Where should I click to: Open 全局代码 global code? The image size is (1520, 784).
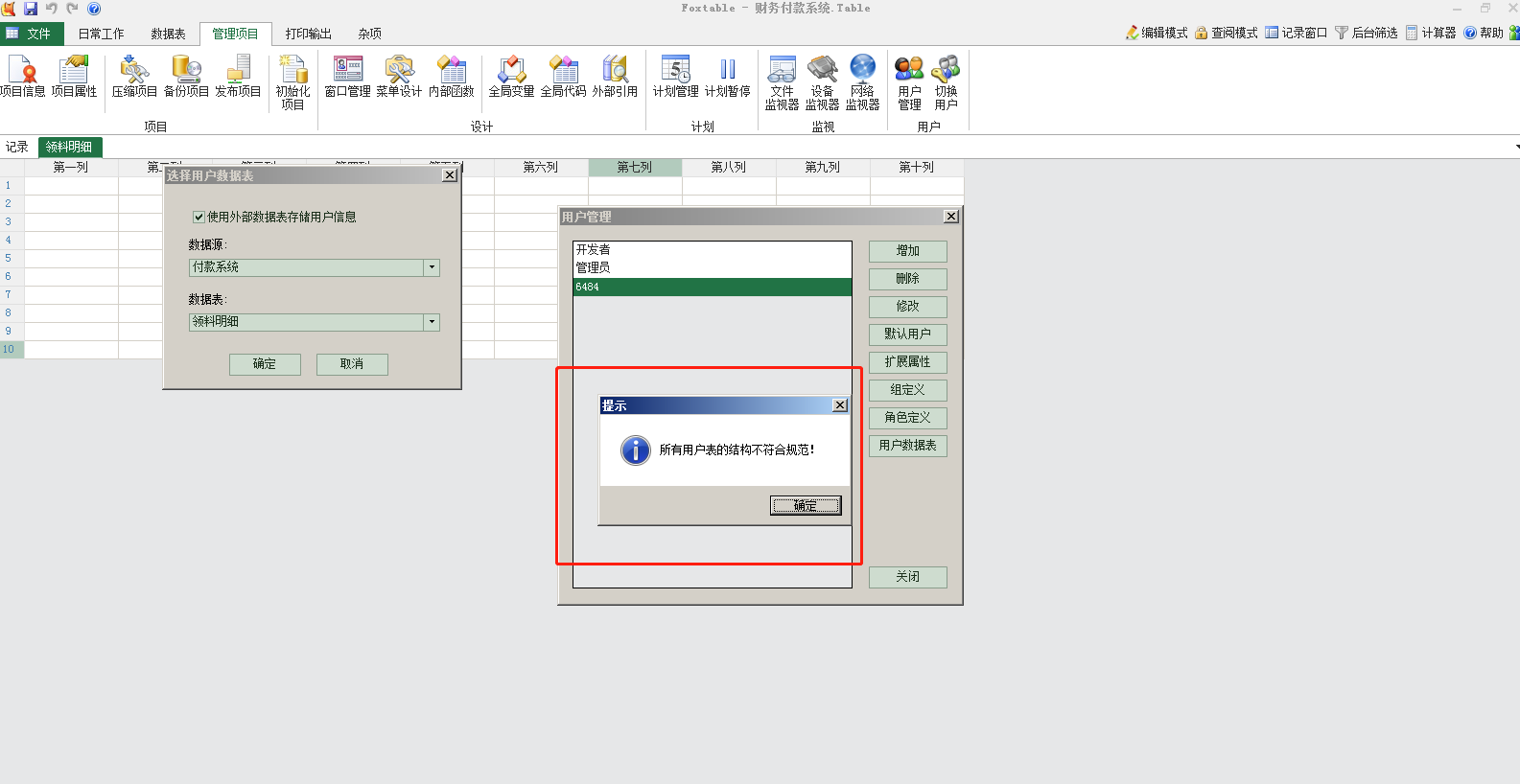coord(563,77)
